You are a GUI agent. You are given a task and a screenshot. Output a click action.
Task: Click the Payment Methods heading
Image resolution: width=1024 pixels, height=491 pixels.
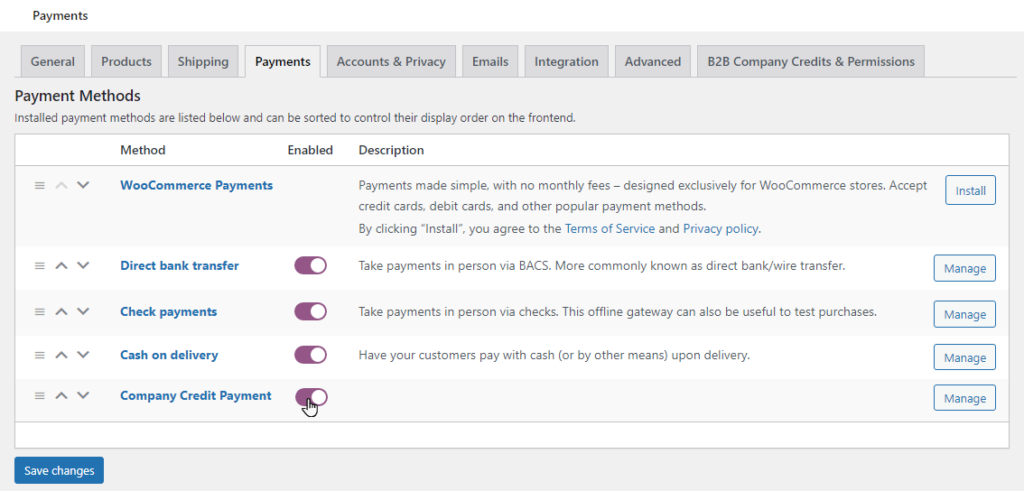pos(78,96)
